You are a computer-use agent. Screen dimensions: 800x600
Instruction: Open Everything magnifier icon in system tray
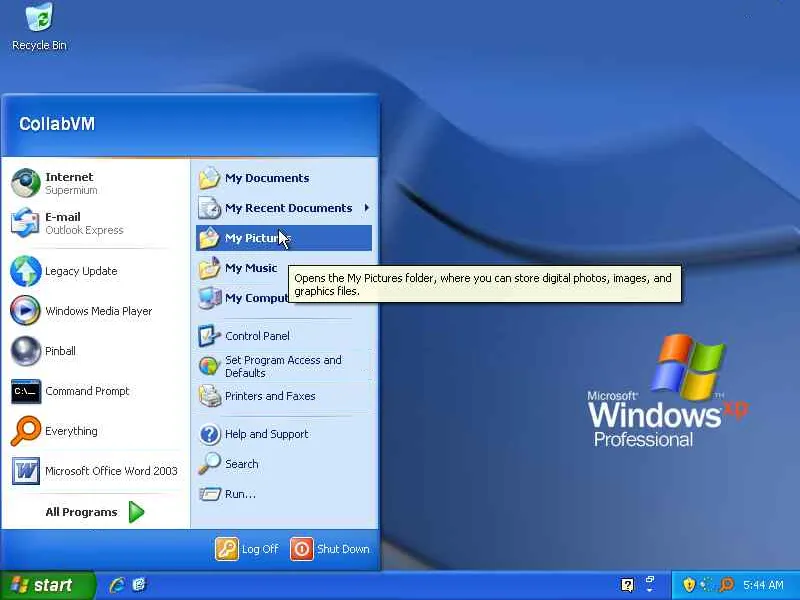[x=727, y=585]
